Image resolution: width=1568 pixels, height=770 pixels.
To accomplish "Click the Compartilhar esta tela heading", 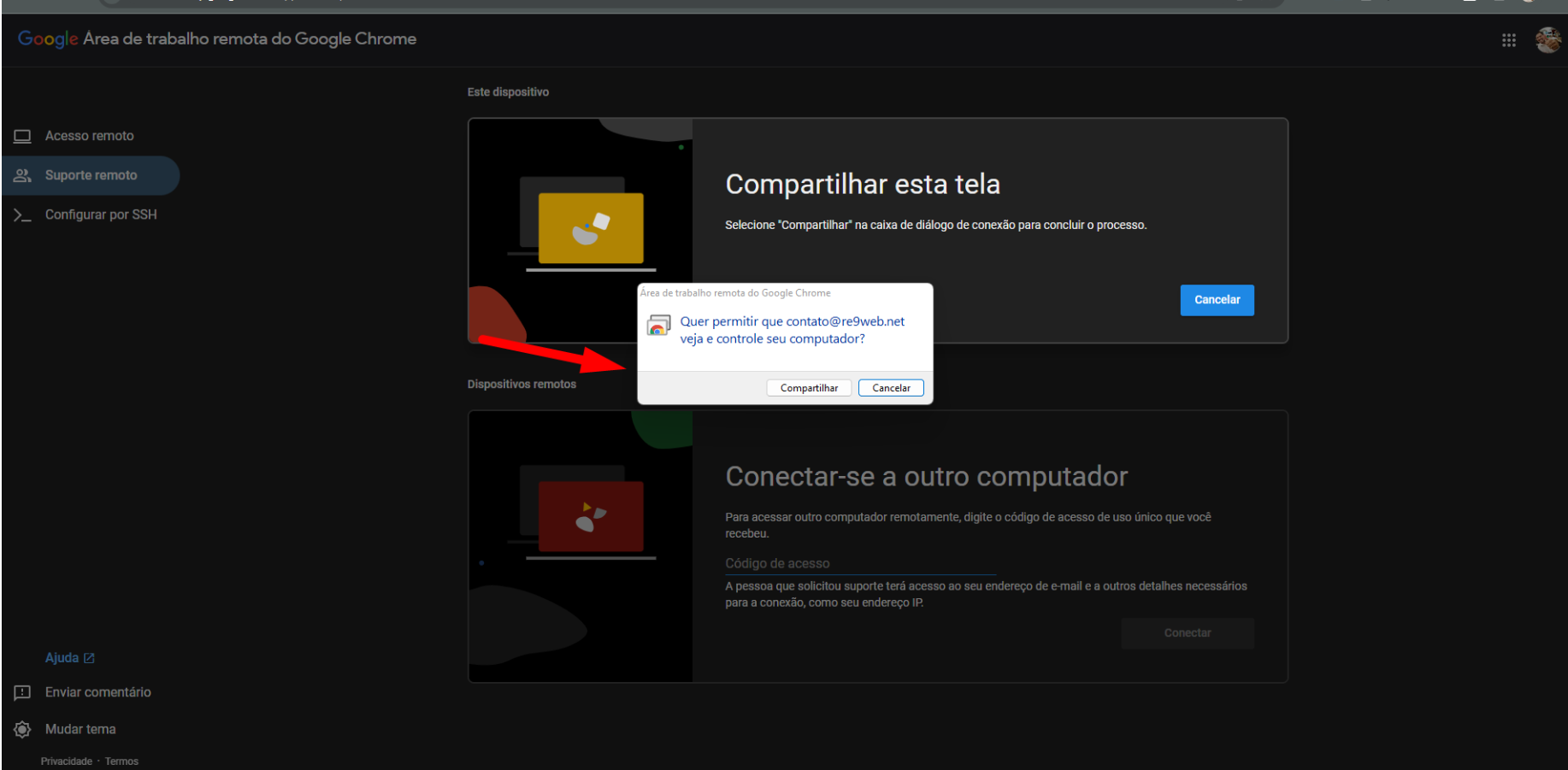I will (x=863, y=185).
